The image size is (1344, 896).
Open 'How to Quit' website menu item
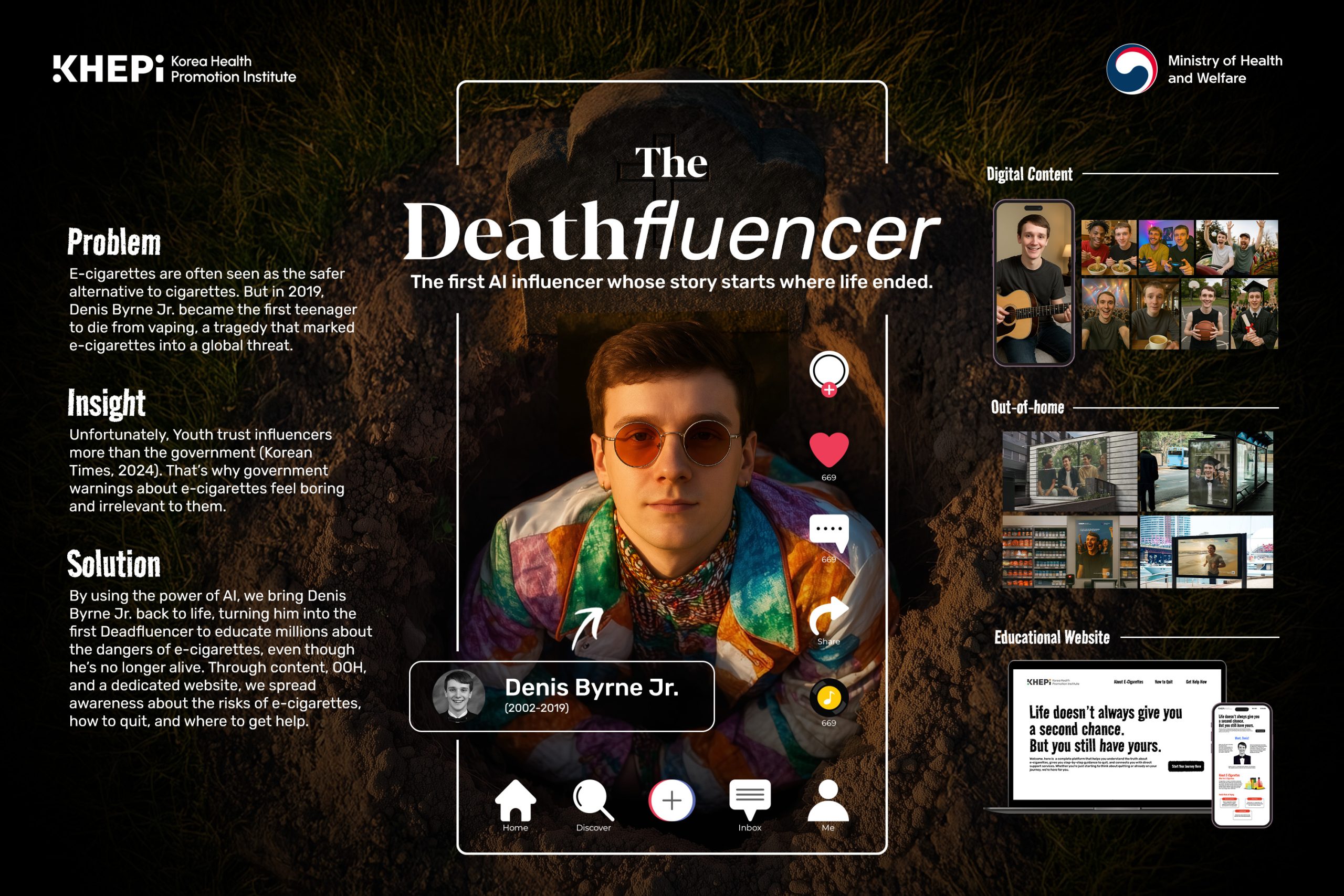tap(1163, 682)
